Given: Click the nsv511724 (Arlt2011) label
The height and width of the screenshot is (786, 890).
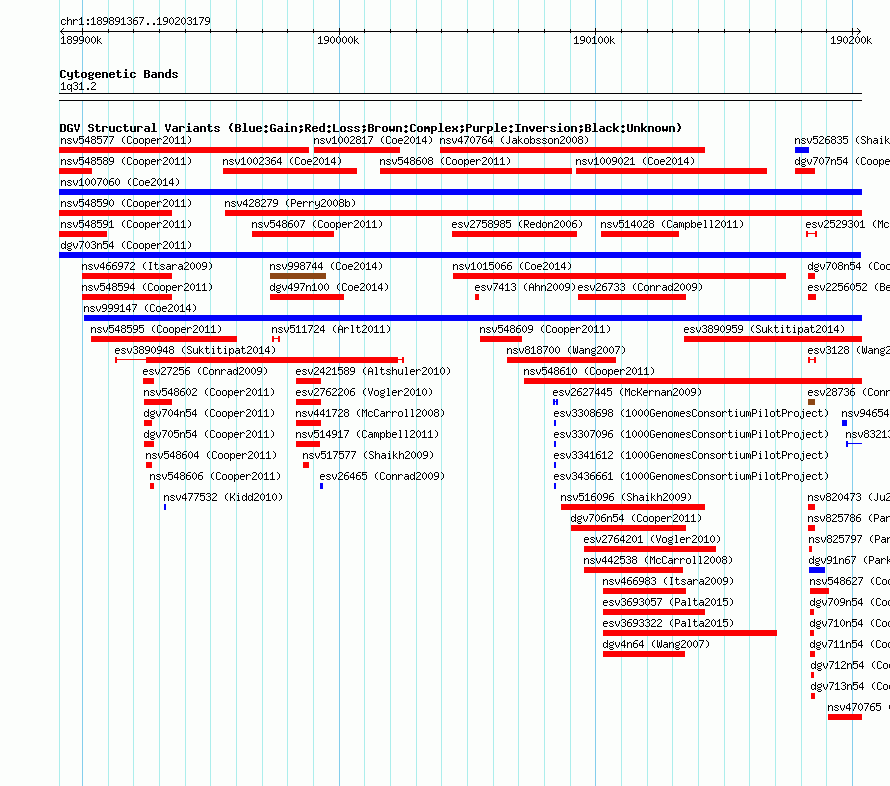Looking at the screenshot, I should pos(331,329).
